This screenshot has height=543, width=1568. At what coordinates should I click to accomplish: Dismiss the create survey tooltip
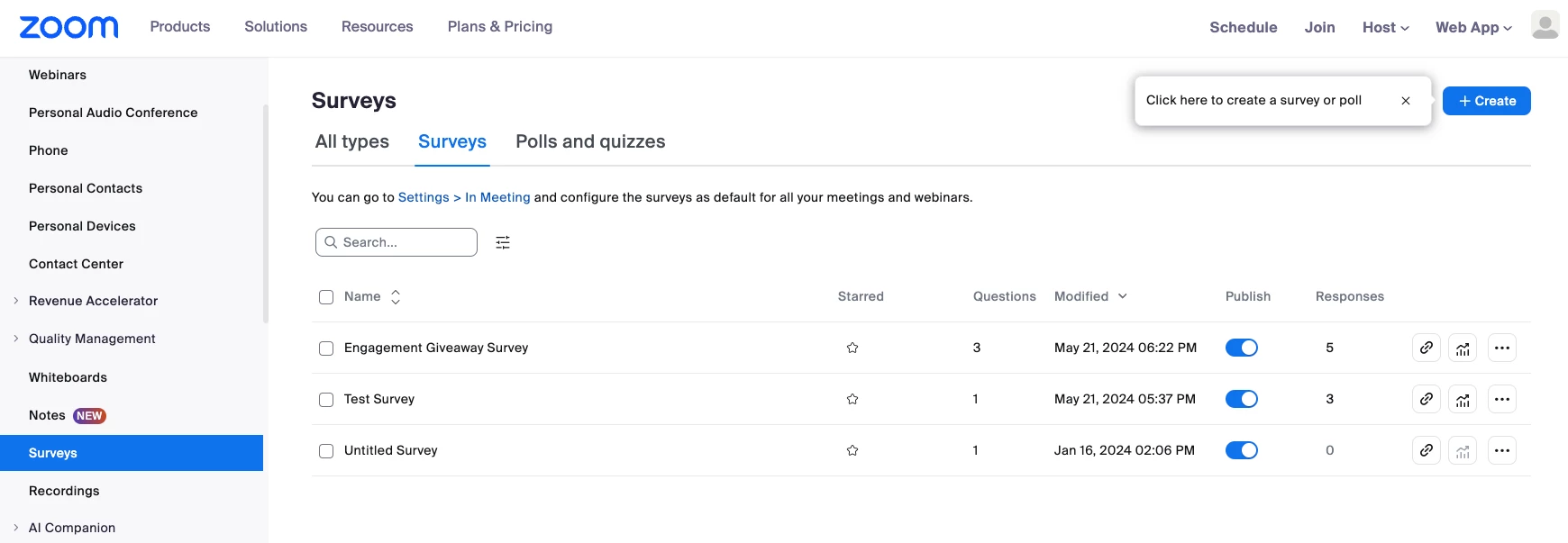point(1406,101)
